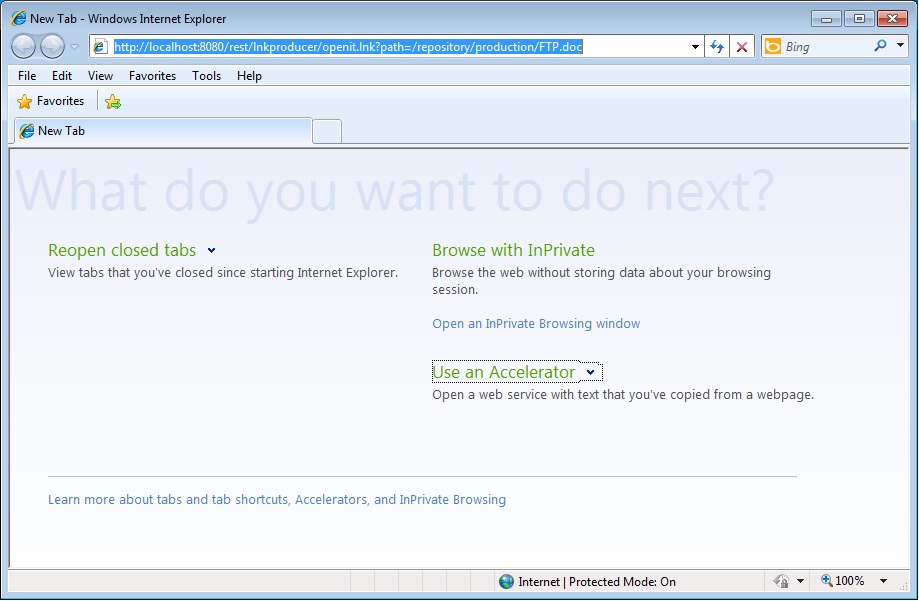Expand the zoom level dropdown arrow

click(x=883, y=581)
